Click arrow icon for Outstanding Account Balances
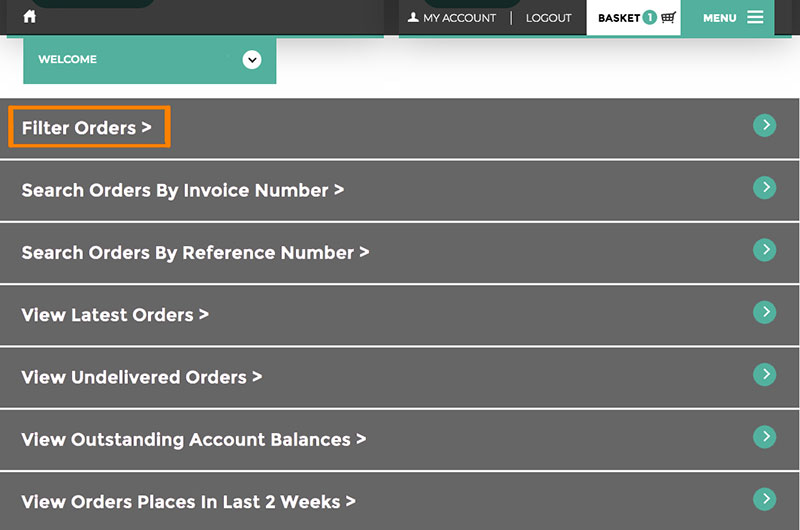Screen dimensions: 800x530 tap(764, 436)
